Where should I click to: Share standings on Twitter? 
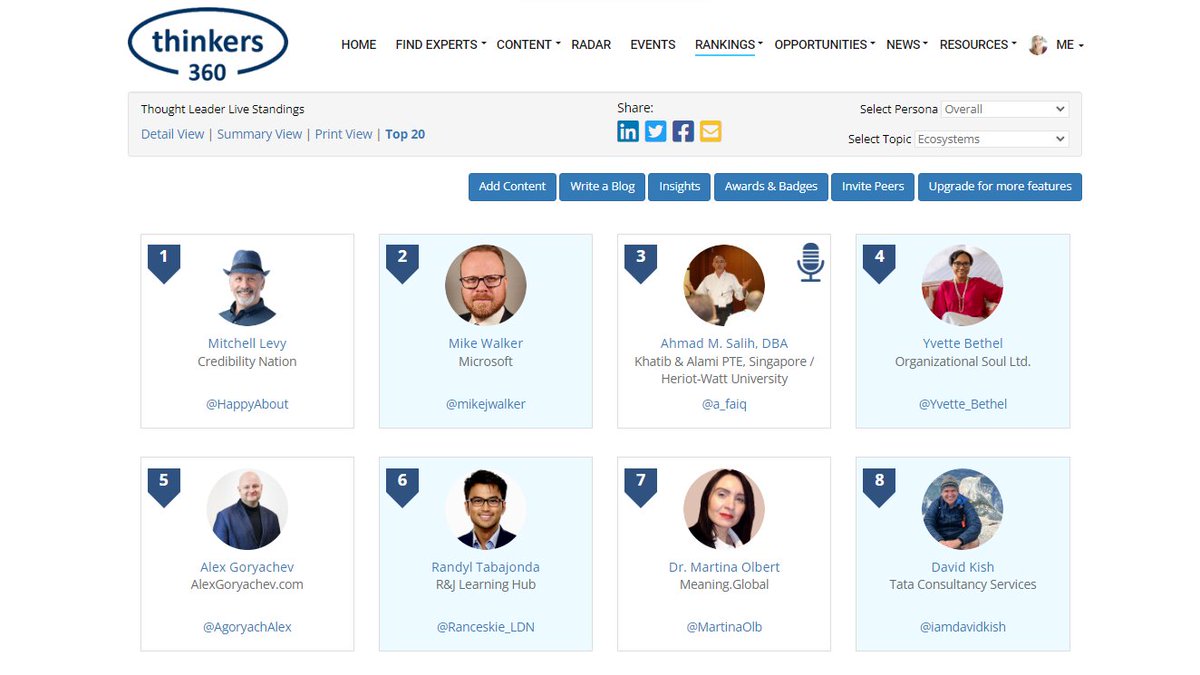(x=656, y=131)
